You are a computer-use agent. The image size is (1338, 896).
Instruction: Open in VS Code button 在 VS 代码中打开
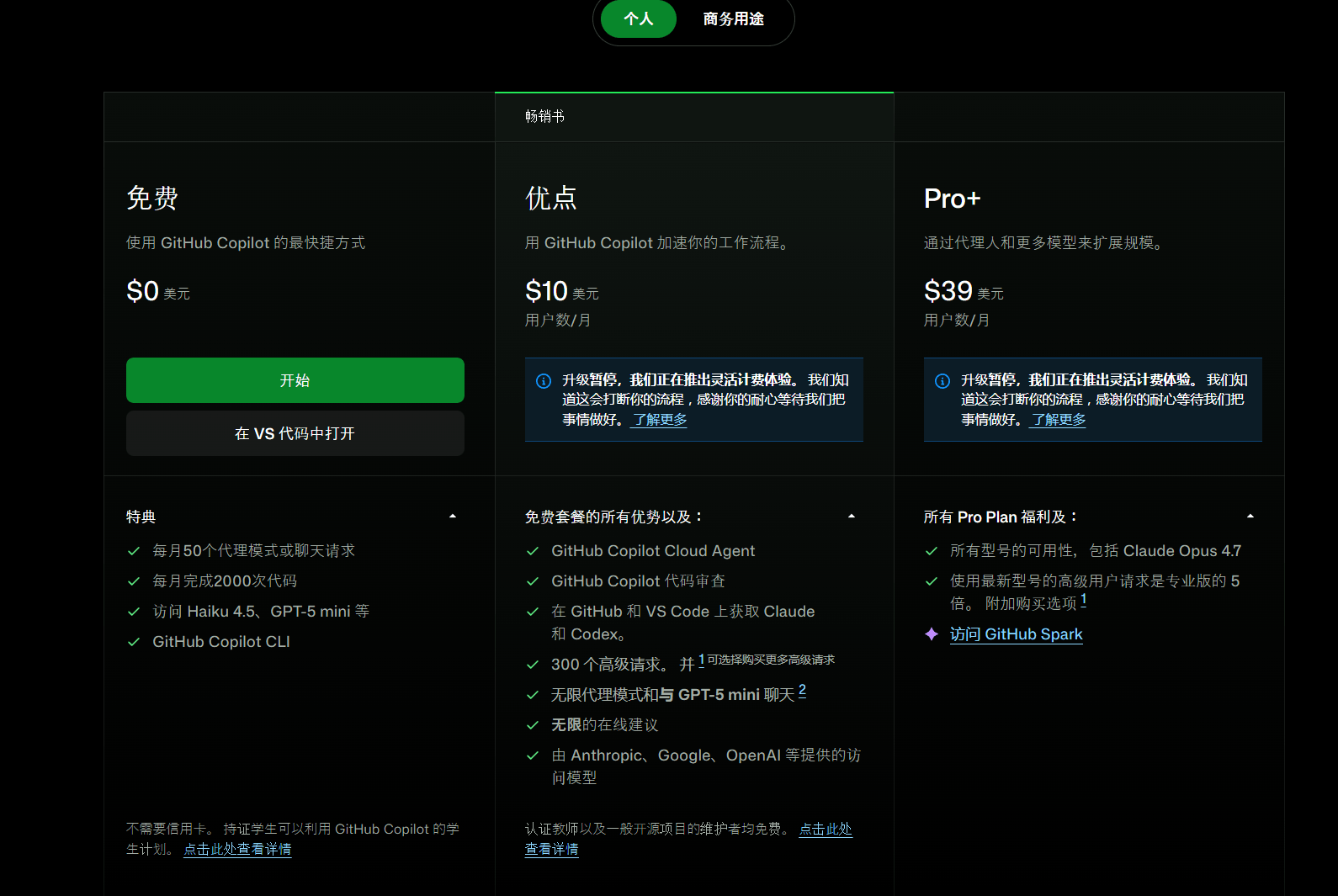click(295, 433)
